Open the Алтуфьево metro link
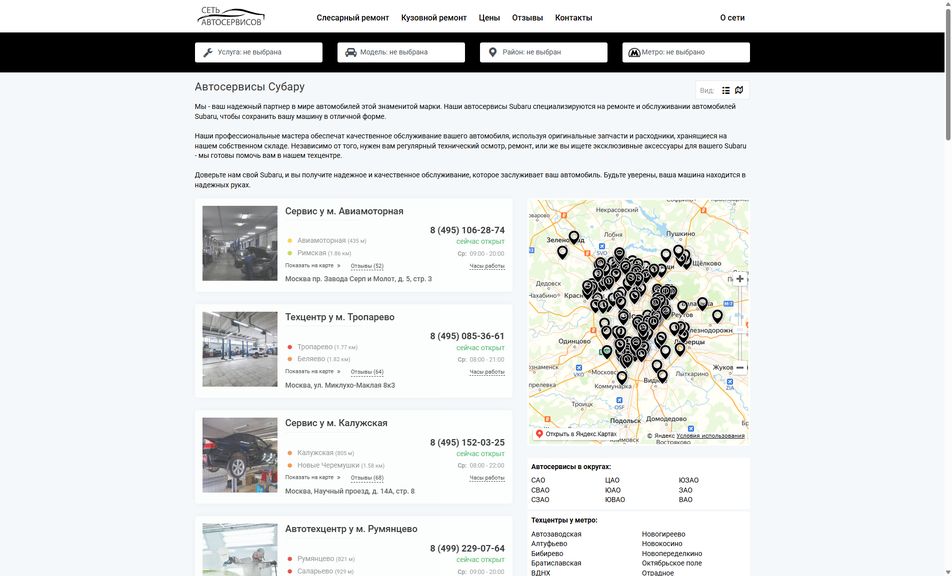Viewport: 952px width, 576px height. [549, 544]
